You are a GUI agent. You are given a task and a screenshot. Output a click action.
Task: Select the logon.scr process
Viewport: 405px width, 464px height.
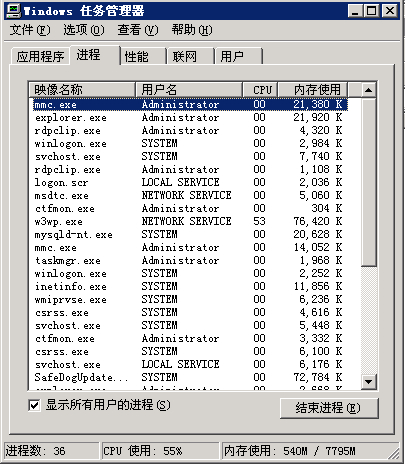(x=190, y=183)
